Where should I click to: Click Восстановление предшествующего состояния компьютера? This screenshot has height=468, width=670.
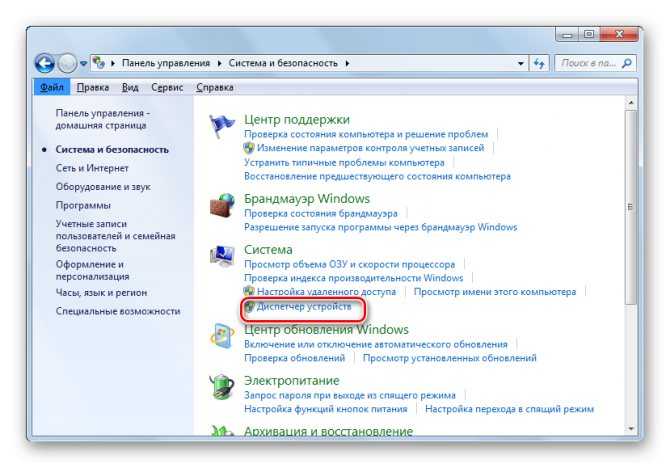pos(377,176)
